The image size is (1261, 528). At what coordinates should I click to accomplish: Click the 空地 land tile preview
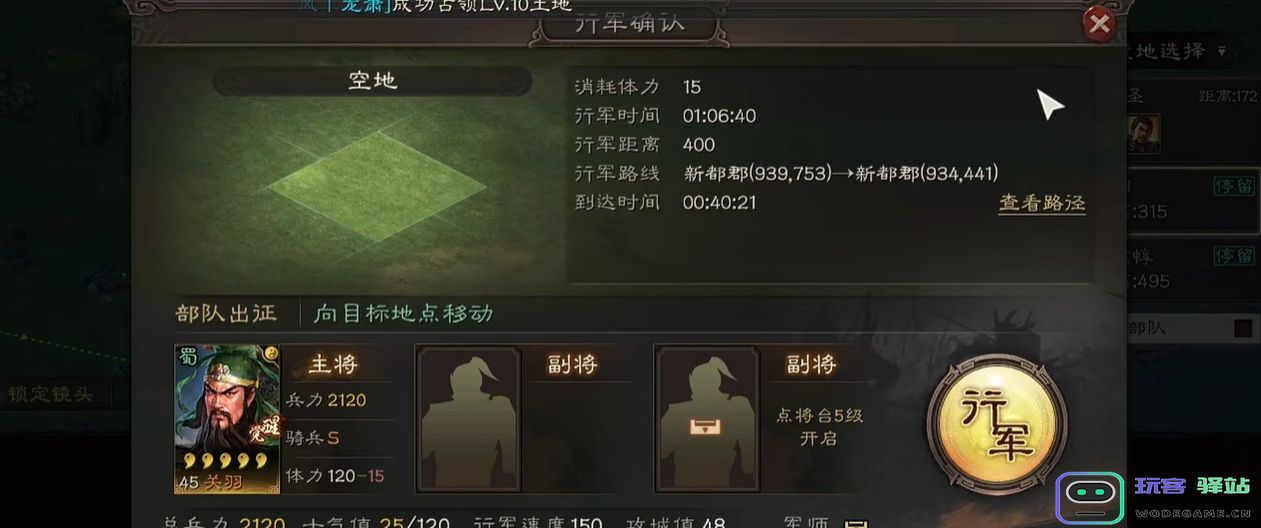pos(375,182)
